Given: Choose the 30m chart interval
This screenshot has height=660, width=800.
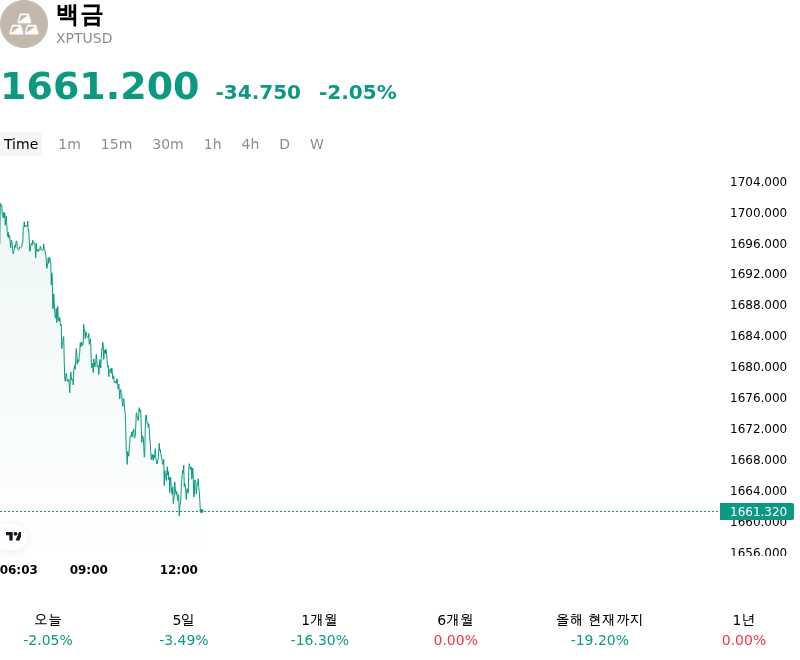Looking at the screenshot, I should click(x=167, y=144).
